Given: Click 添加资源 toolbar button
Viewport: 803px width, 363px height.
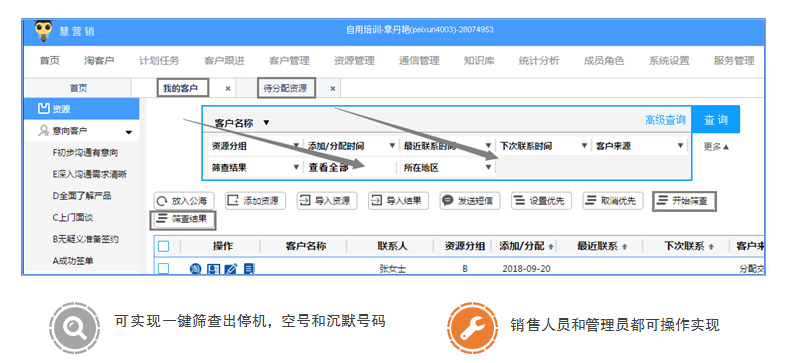Looking at the screenshot, I should click(256, 201).
